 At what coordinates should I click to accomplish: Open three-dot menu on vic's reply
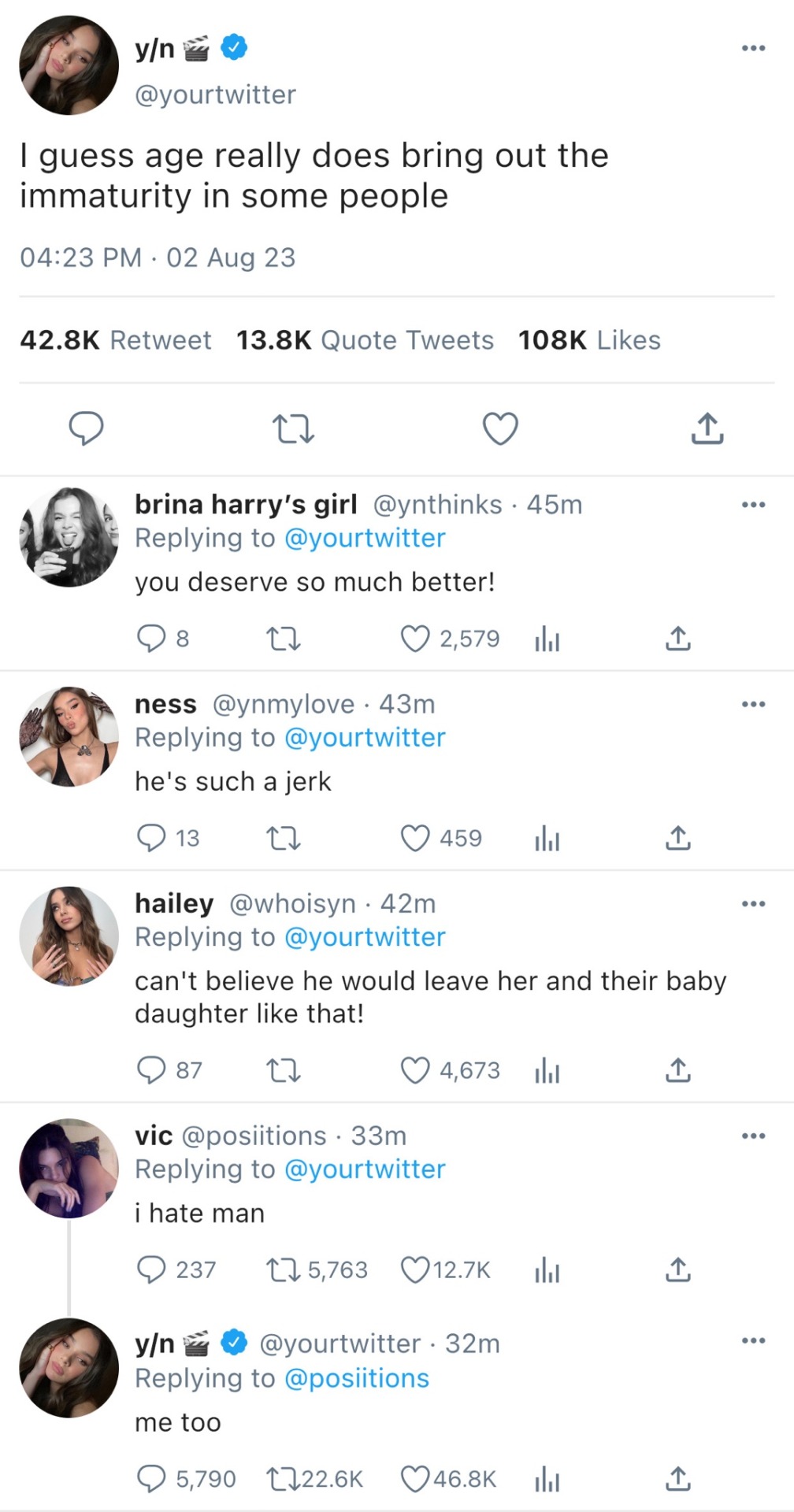(x=753, y=1136)
